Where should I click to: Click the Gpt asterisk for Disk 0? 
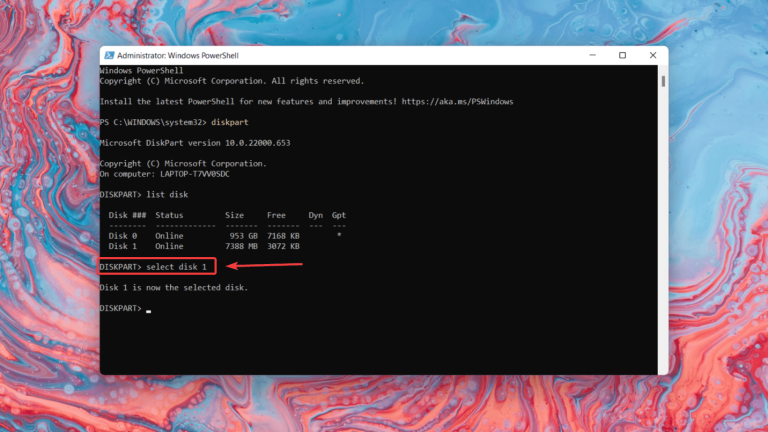[339, 236]
